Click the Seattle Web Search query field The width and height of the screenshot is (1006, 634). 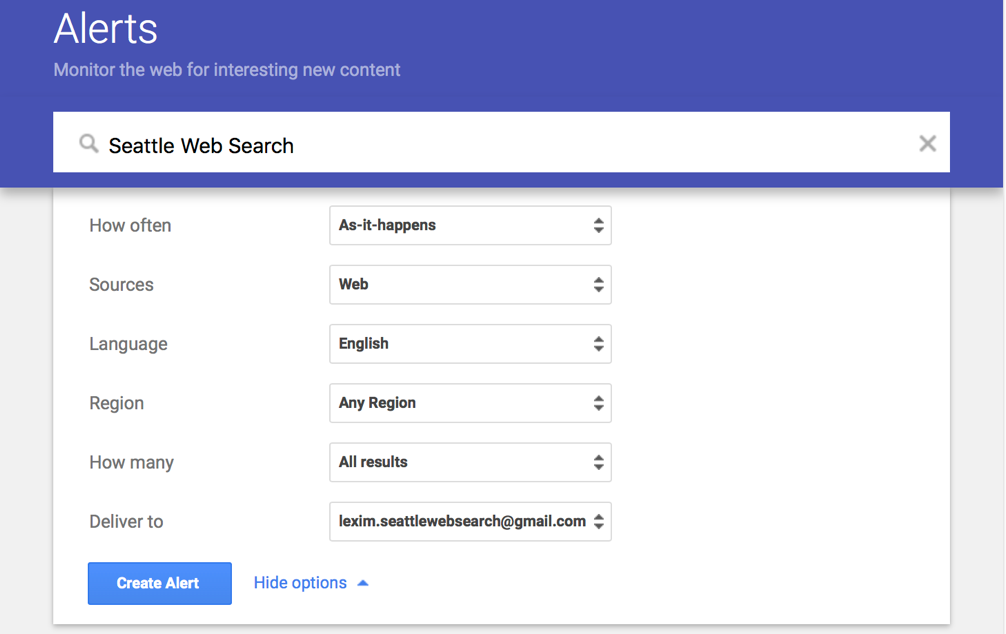[x=501, y=142]
